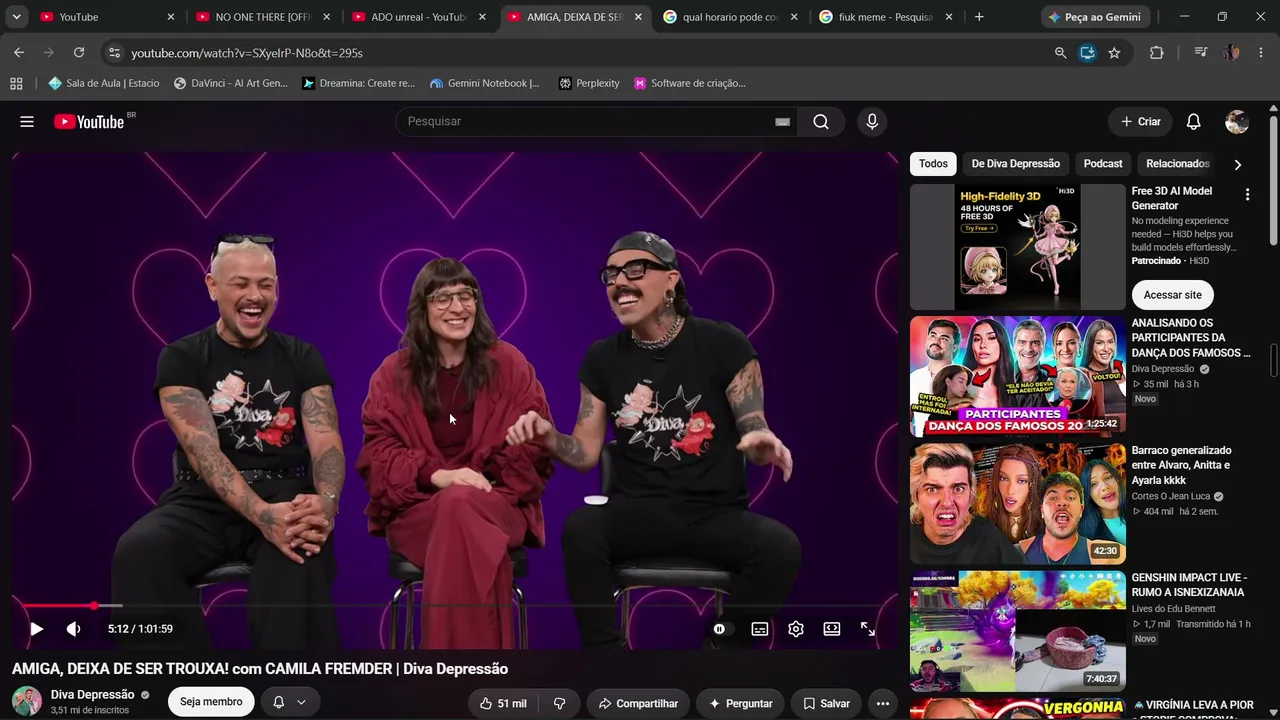Image resolution: width=1280 pixels, height=720 pixels.
Task: Open the YouTube guide hamburger menu
Action: (27, 122)
